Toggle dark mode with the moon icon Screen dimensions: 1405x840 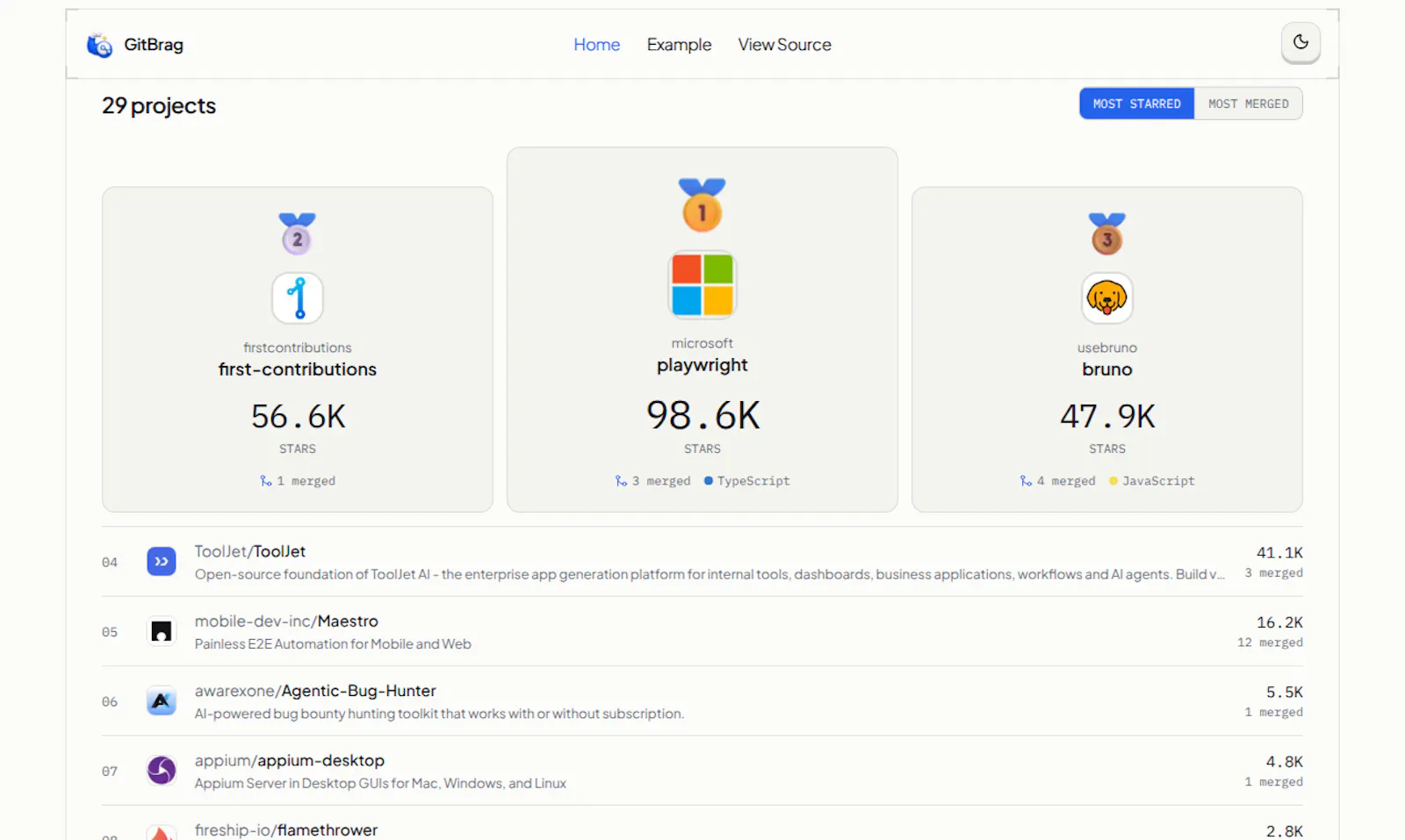[x=1301, y=42]
